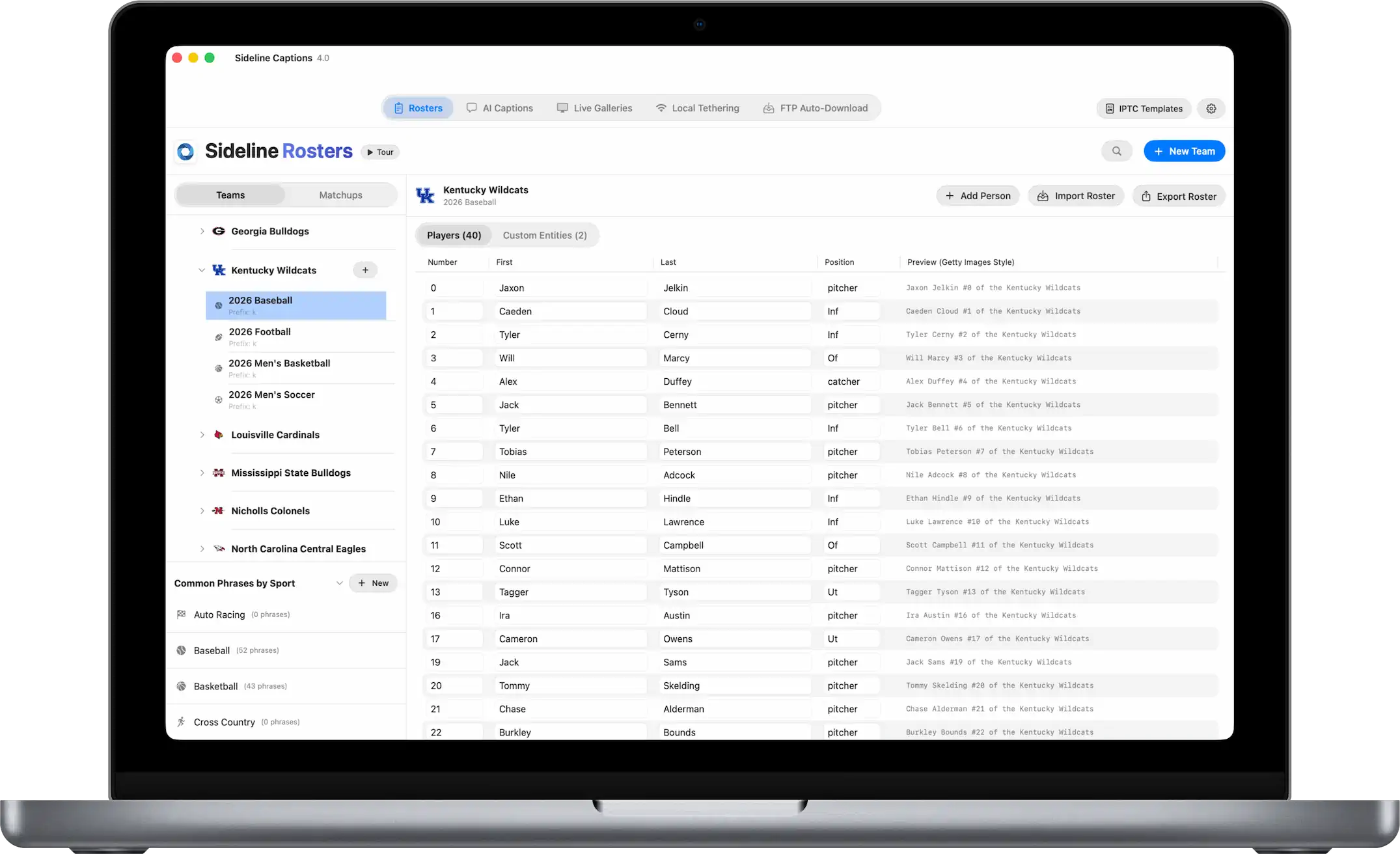Expand the Nicholls Colonels team
Viewport: 1400px width, 854px height.
click(202, 511)
